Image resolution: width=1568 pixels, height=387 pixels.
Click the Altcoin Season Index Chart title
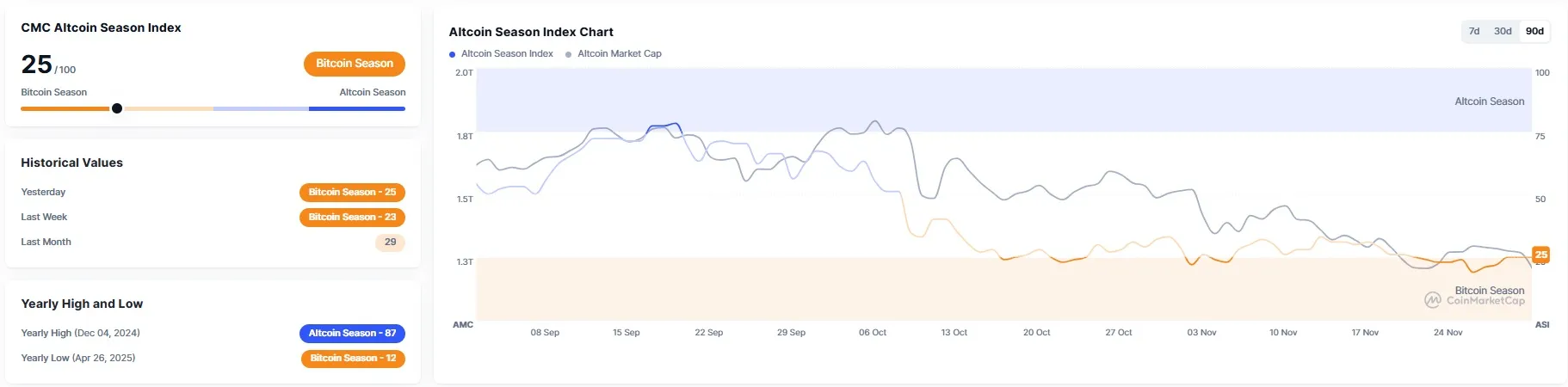(531, 32)
